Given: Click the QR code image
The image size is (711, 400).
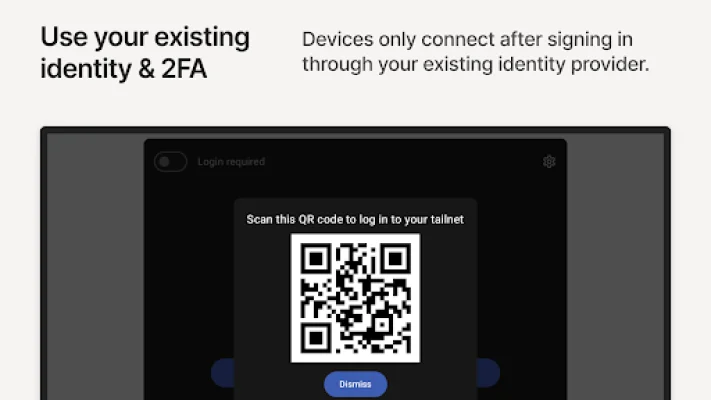Looking at the screenshot, I should (x=356, y=298).
